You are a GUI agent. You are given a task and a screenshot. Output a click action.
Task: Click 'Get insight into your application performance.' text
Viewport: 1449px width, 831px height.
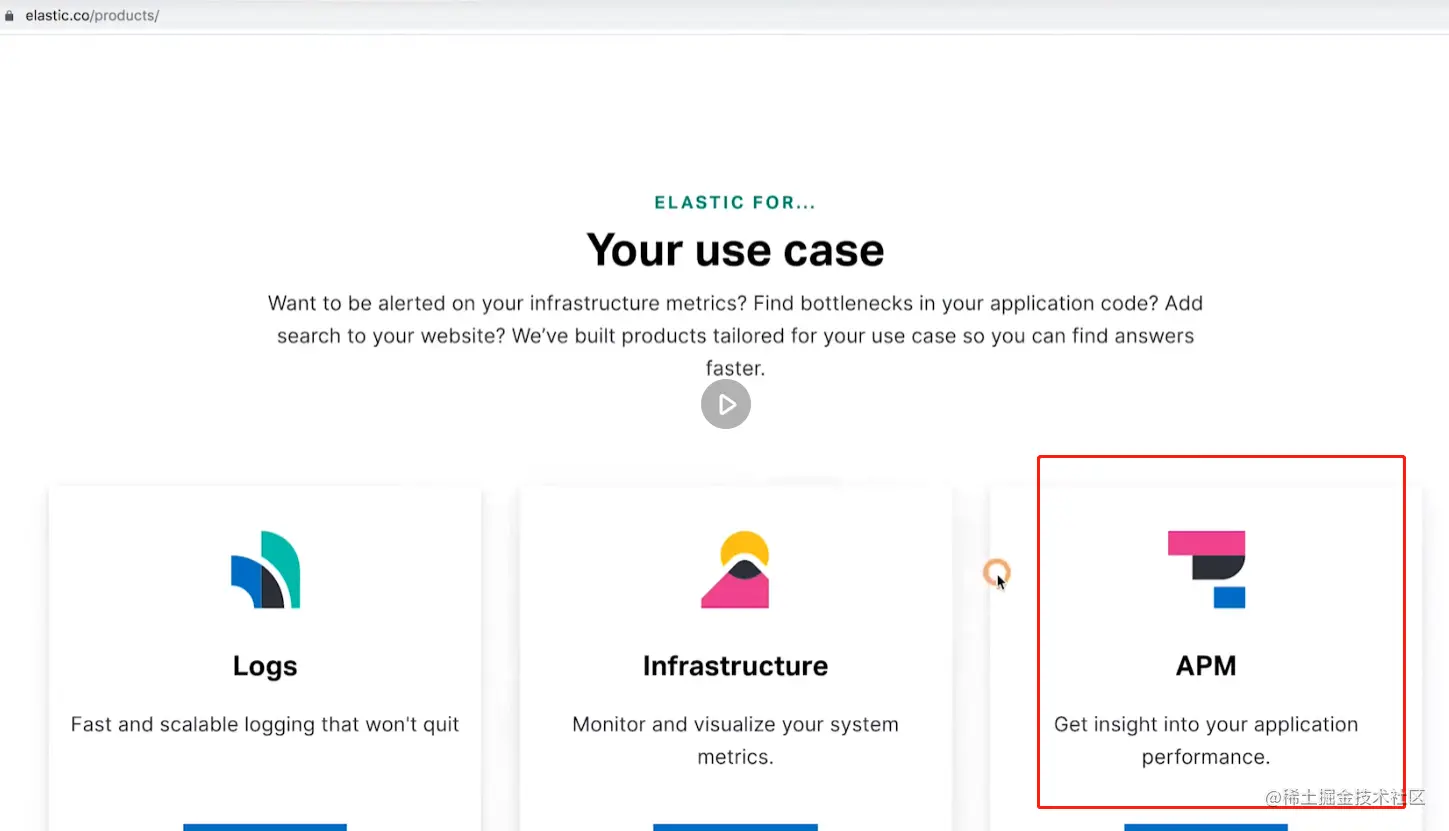[1206, 740]
